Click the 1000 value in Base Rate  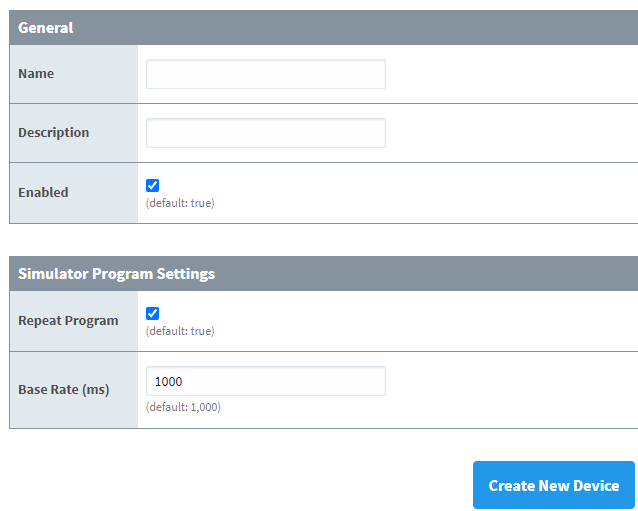[x=169, y=382]
